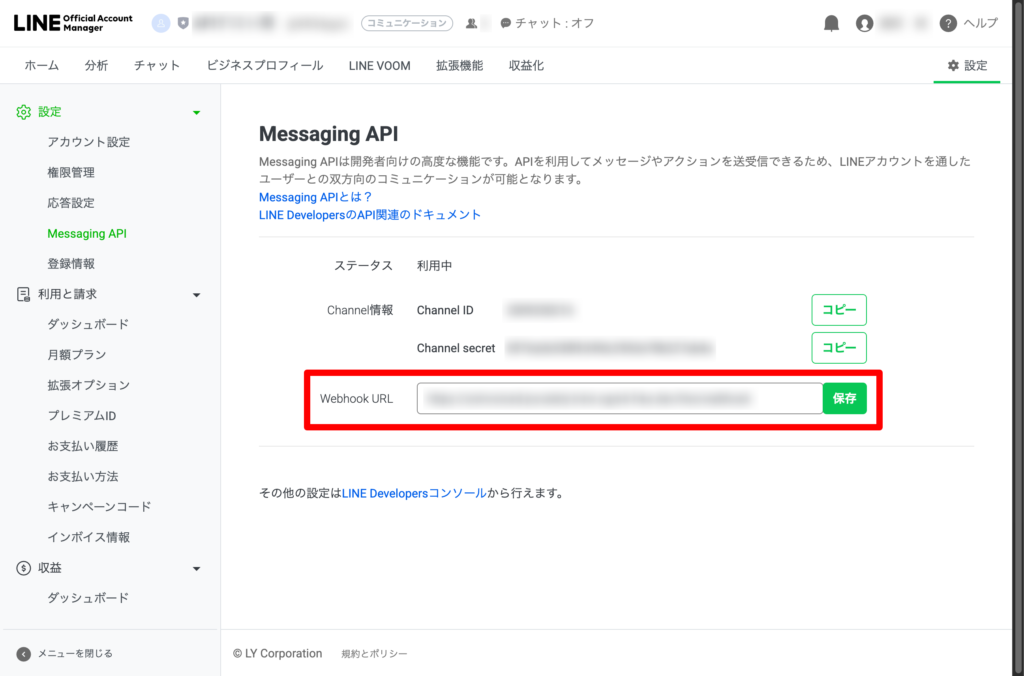Open the 分析 tab
The width and height of the screenshot is (1024, 676).
point(96,65)
